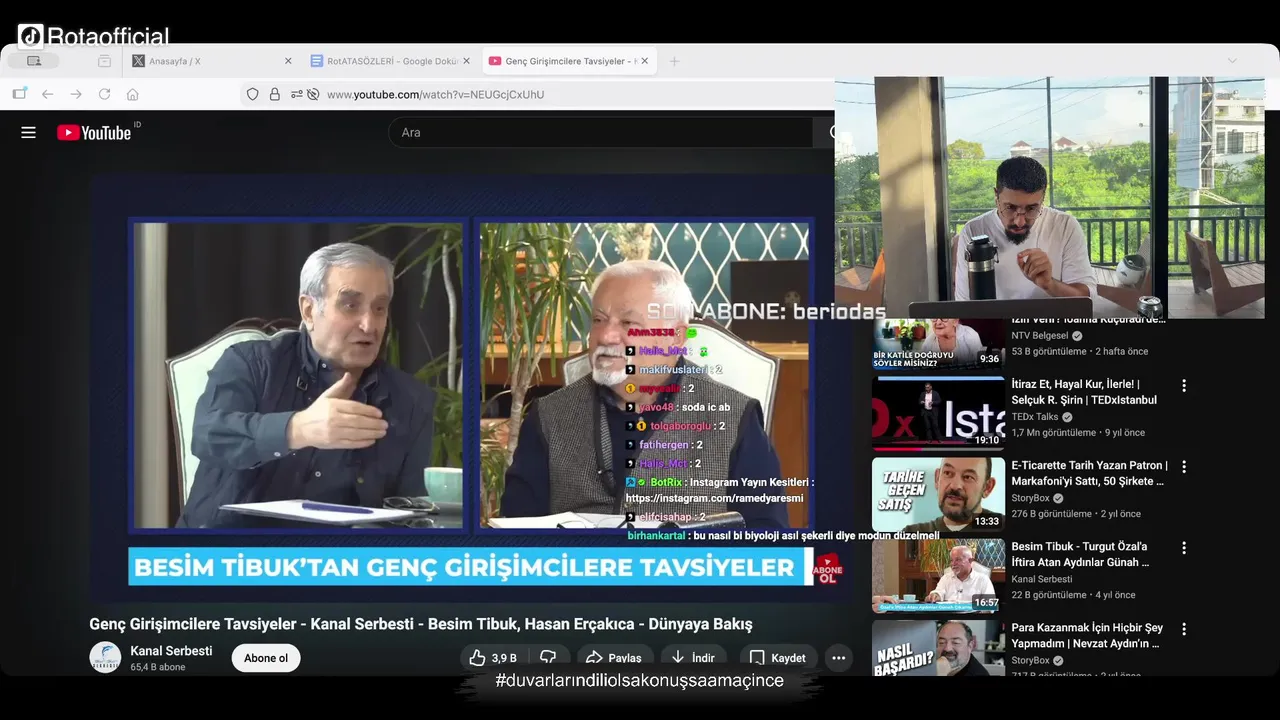Like the video with thumbs up 3,9 B
The image size is (1280, 720).
[x=494, y=658]
